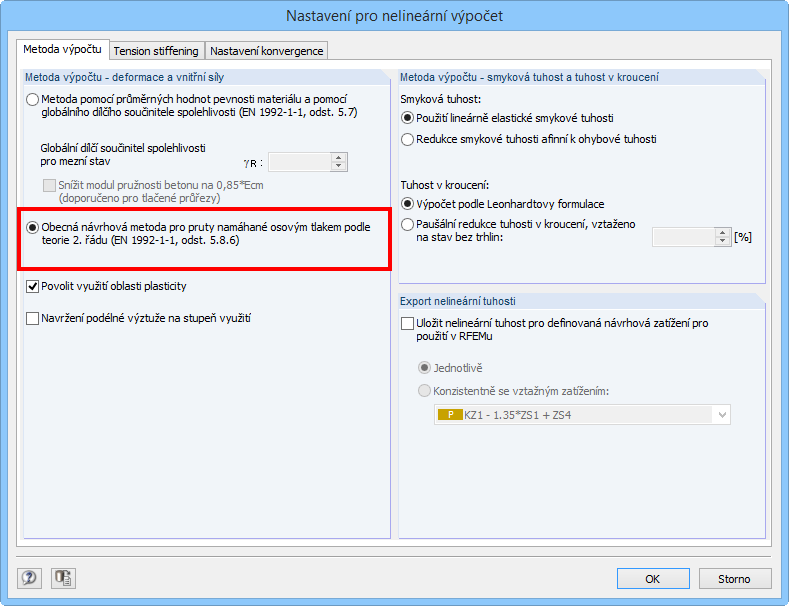Lower torsional stiffness percent with down arrow
Image resolution: width=789 pixels, height=606 pixels.
[x=723, y=241]
